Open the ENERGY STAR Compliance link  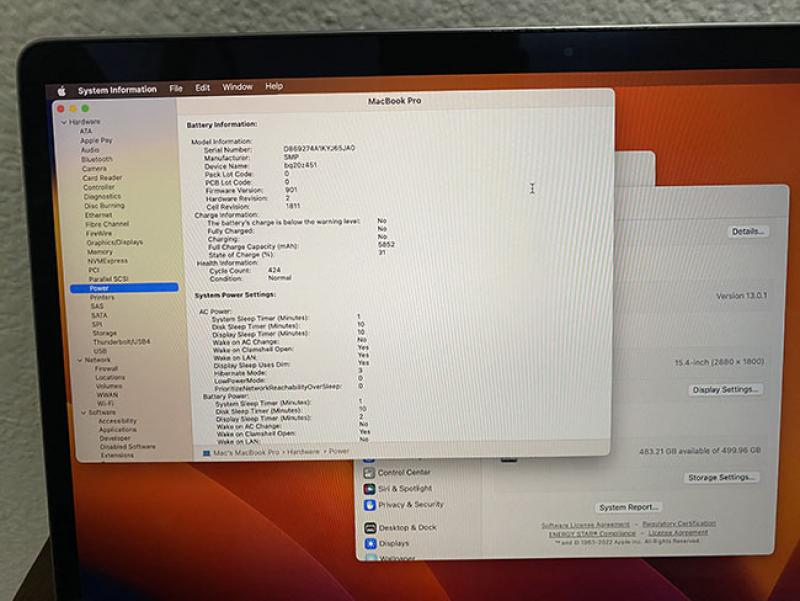point(592,534)
